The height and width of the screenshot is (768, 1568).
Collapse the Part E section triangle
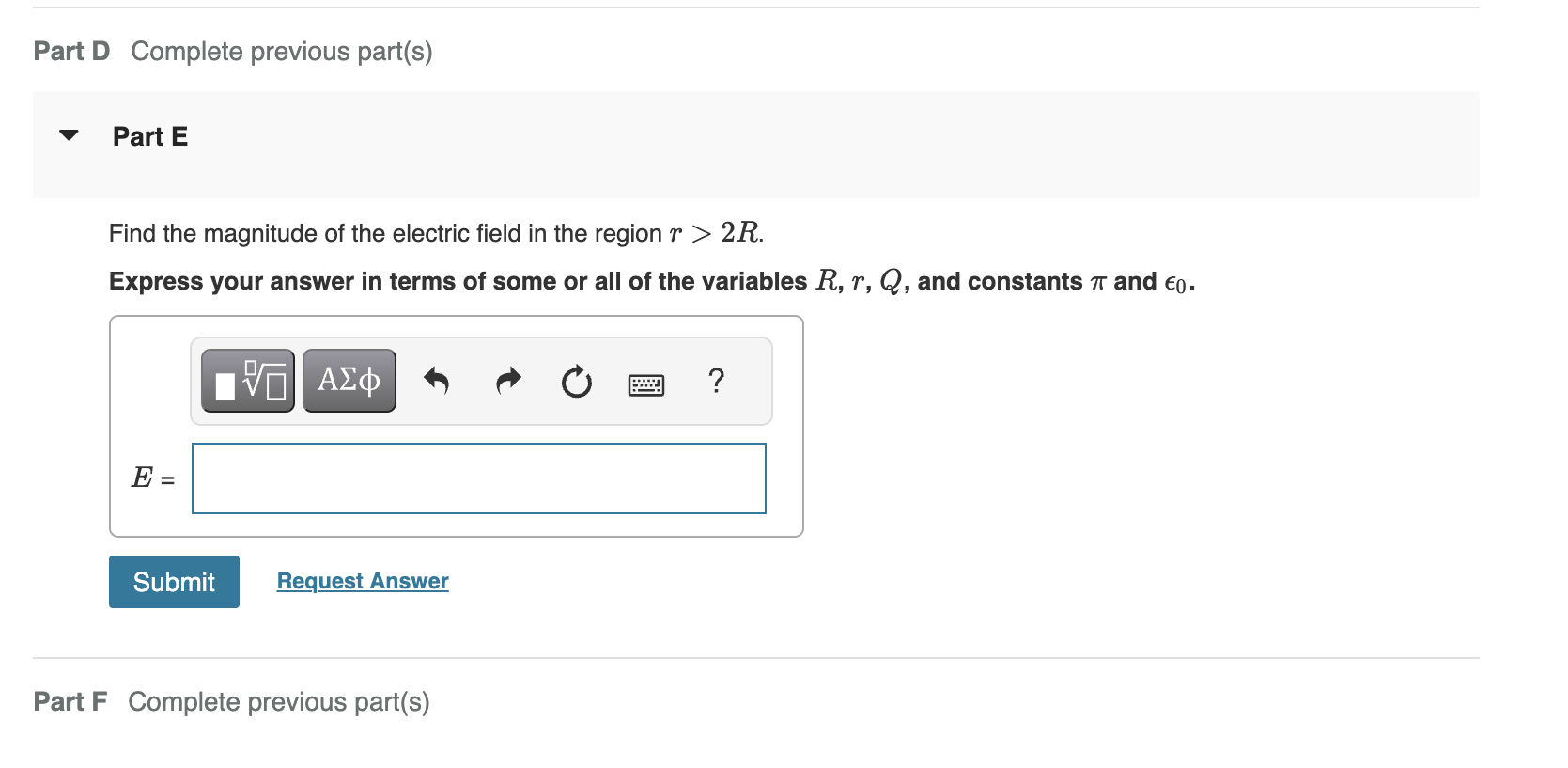pyautogui.click(x=67, y=135)
